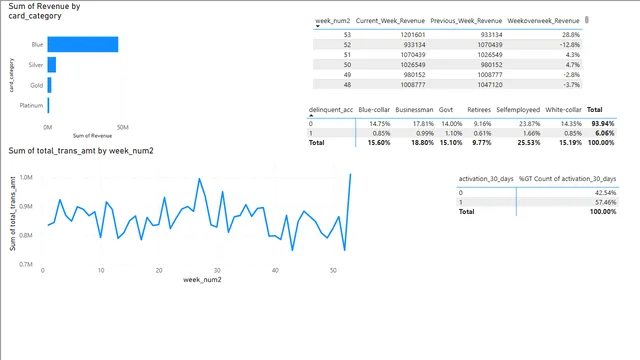This screenshot has width=640, height=360.
Task: Click the 1.0M y-axis label
Action: 26,177
